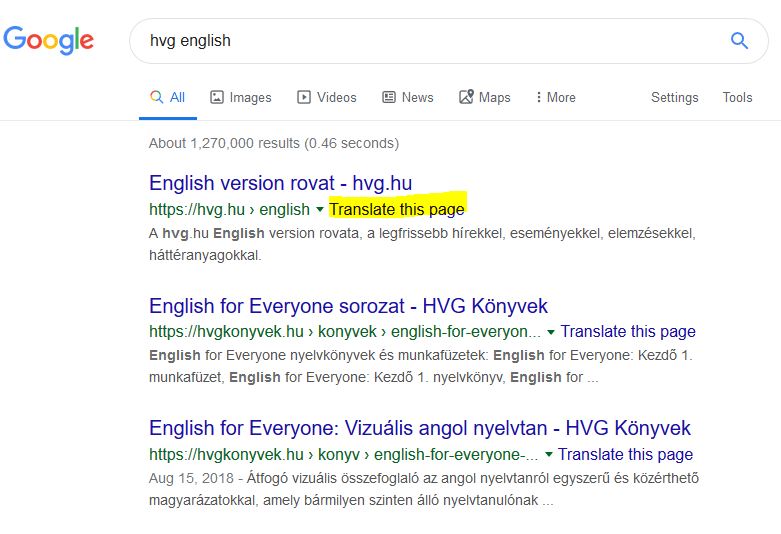Open search Tools

coord(737,97)
